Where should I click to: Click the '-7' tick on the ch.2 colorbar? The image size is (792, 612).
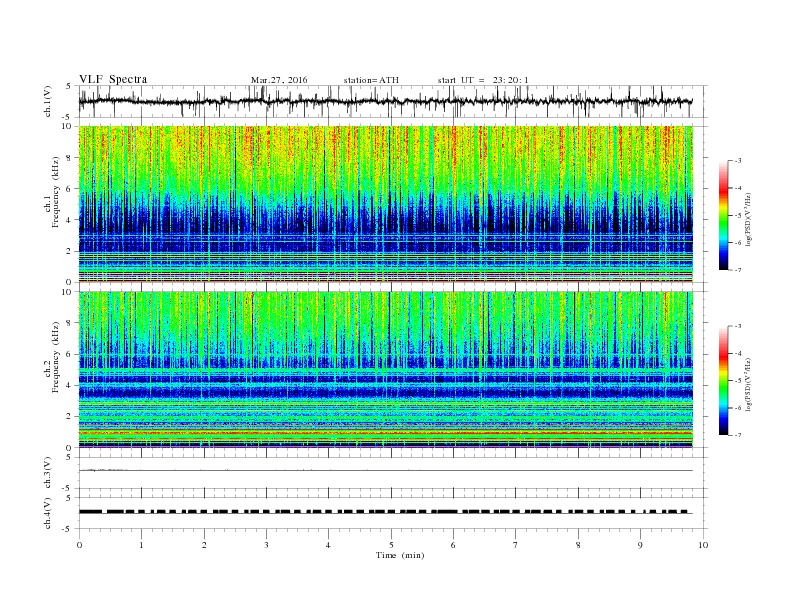[737, 435]
